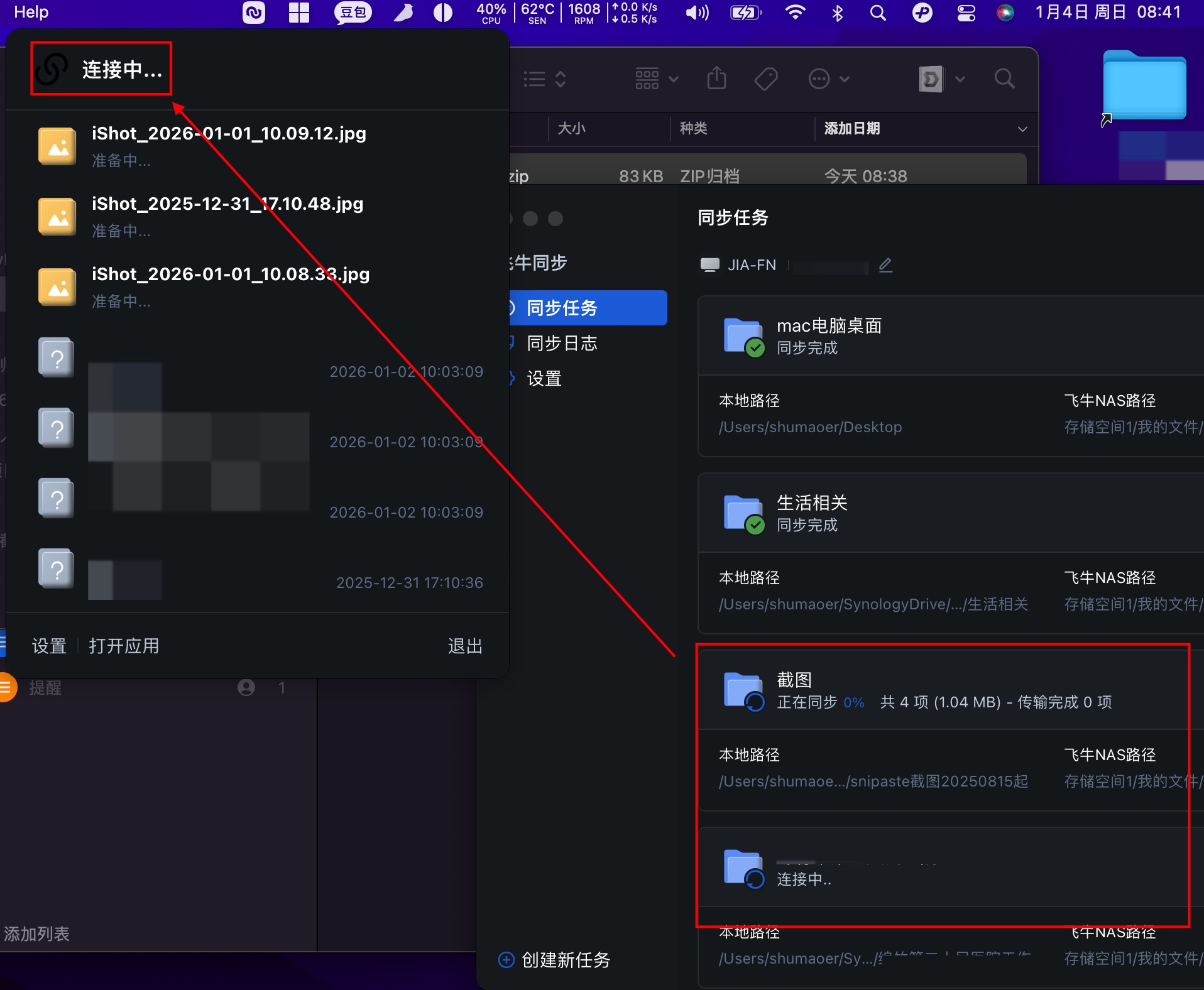Open Siri from the menu bar

pos(1005,13)
